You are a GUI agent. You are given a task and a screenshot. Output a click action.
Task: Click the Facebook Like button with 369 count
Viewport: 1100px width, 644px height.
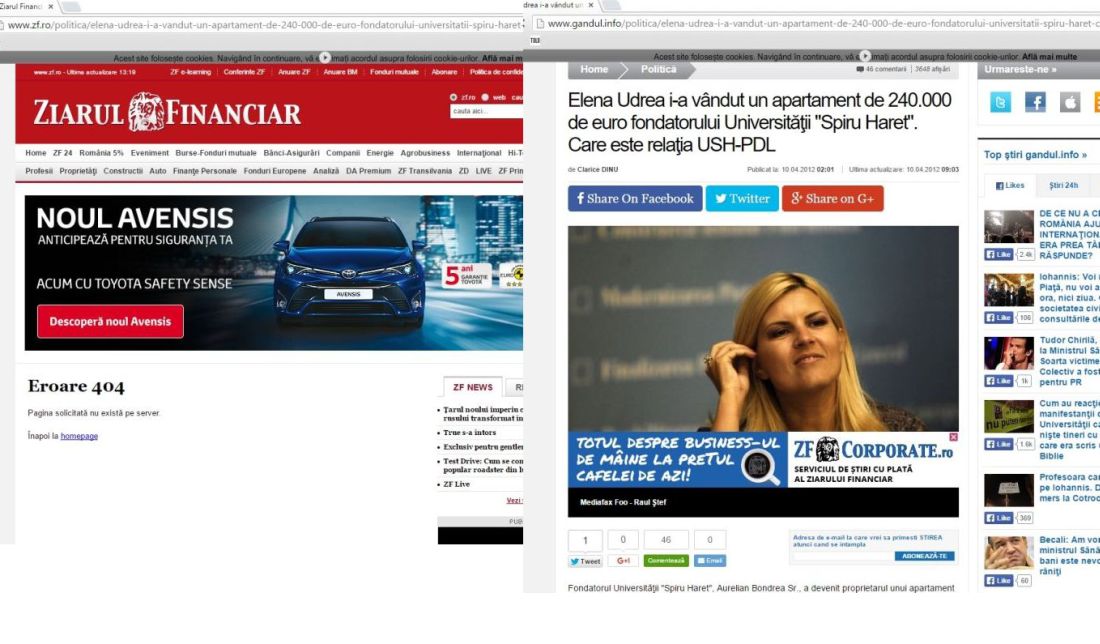pyautogui.click(x=999, y=518)
